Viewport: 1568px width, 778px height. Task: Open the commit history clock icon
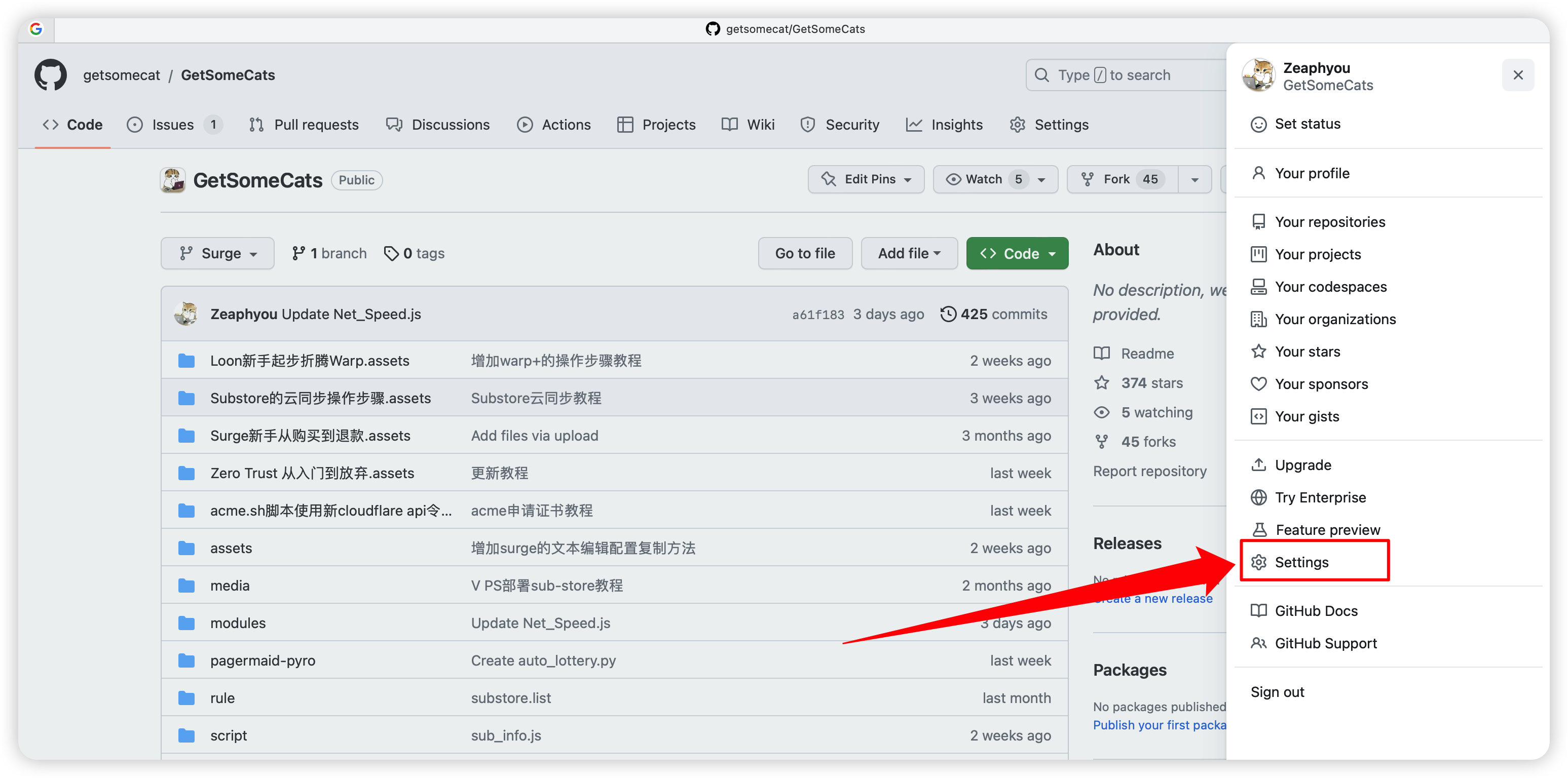point(948,314)
